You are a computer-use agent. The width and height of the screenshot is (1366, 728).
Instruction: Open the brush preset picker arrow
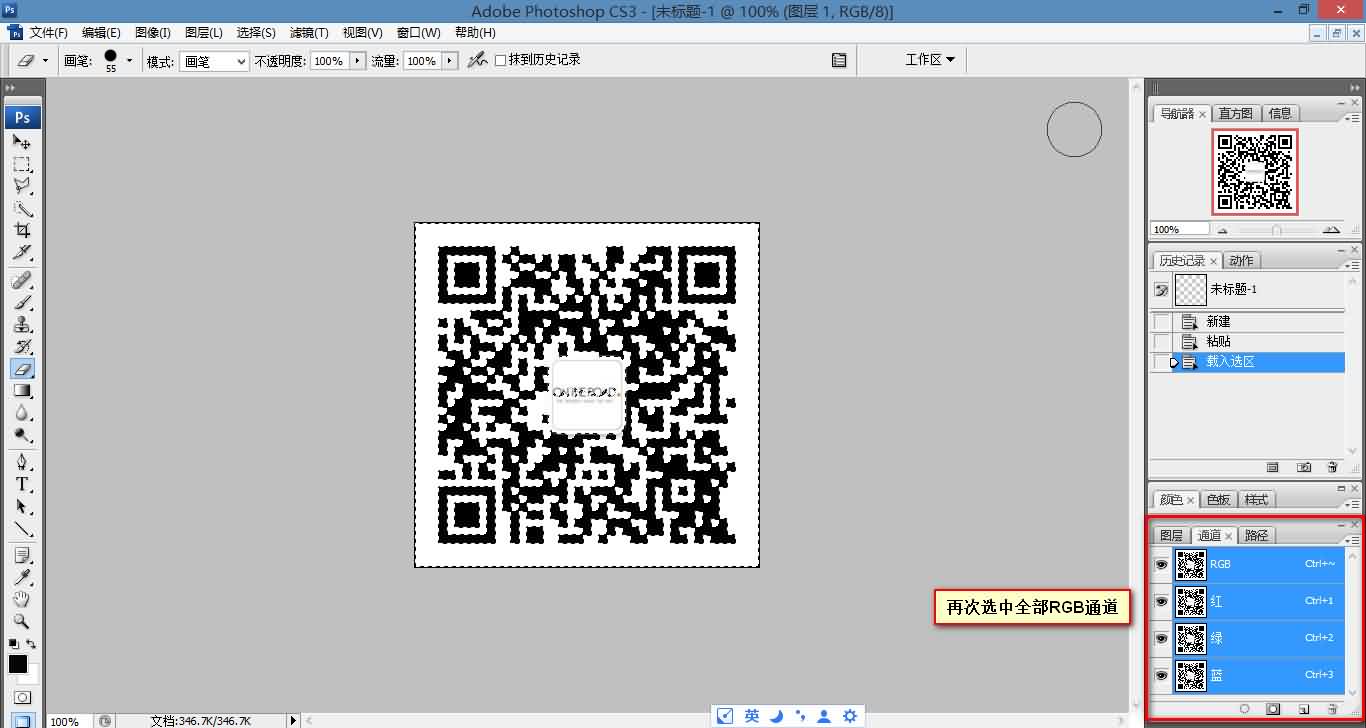pyautogui.click(x=129, y=60)
